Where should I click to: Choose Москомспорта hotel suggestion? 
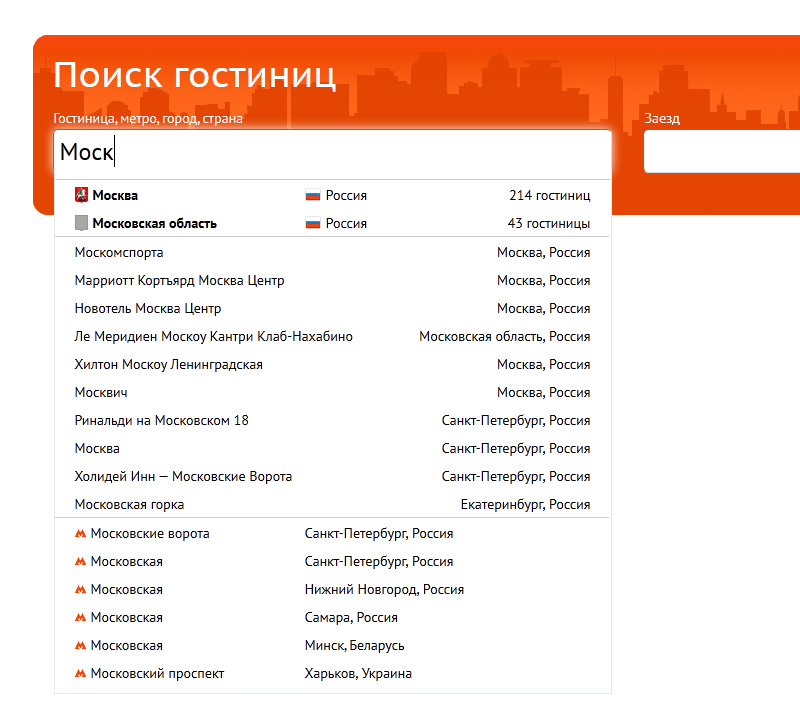tap(119, 253)
